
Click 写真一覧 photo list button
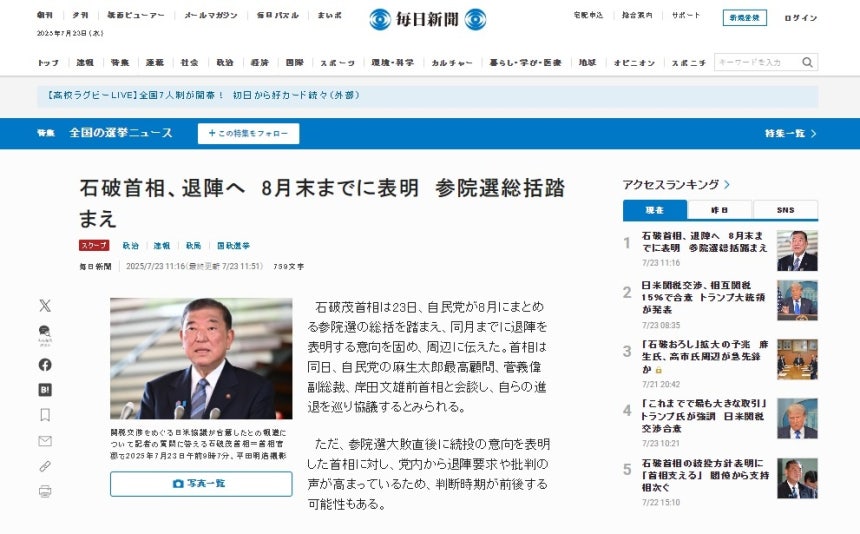pos(201,484)
